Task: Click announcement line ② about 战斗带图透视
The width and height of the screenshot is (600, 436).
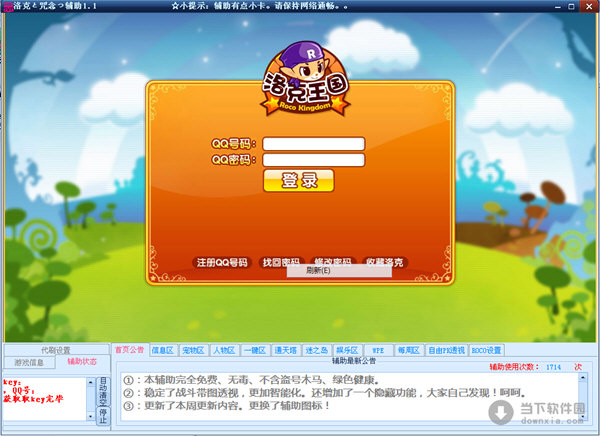Action: click(x=324, y=393)
